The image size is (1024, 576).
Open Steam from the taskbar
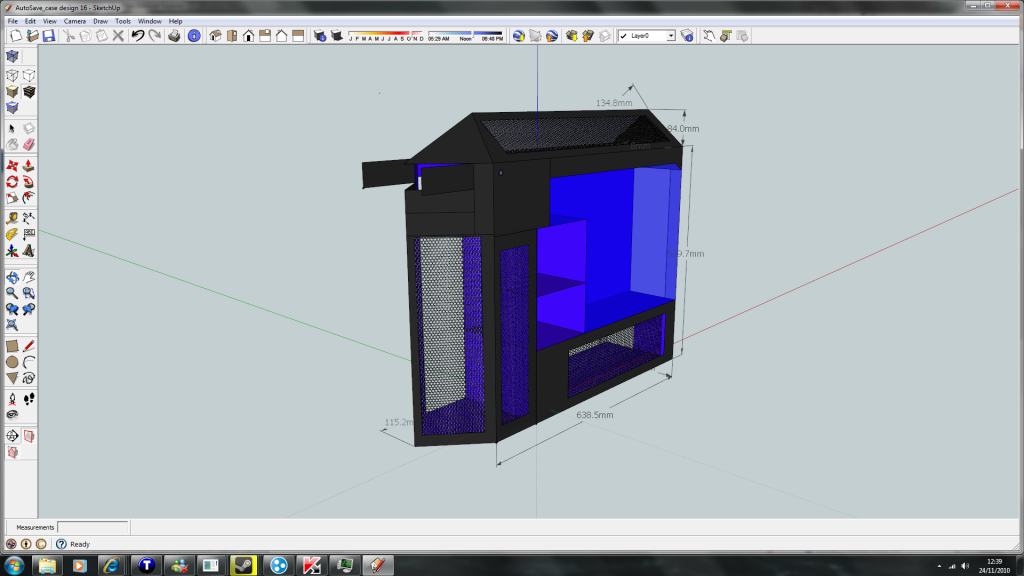coord(243,565)
